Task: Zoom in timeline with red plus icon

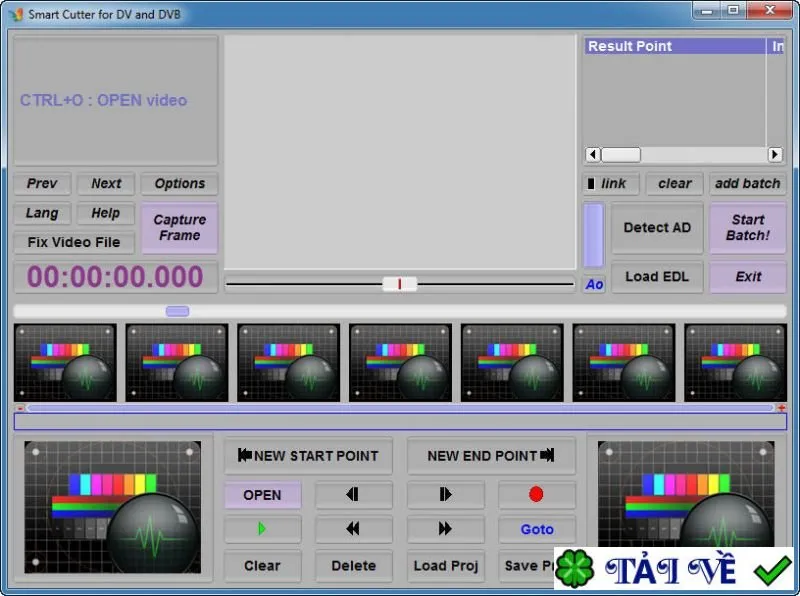Action: click(x=781, y=408)
